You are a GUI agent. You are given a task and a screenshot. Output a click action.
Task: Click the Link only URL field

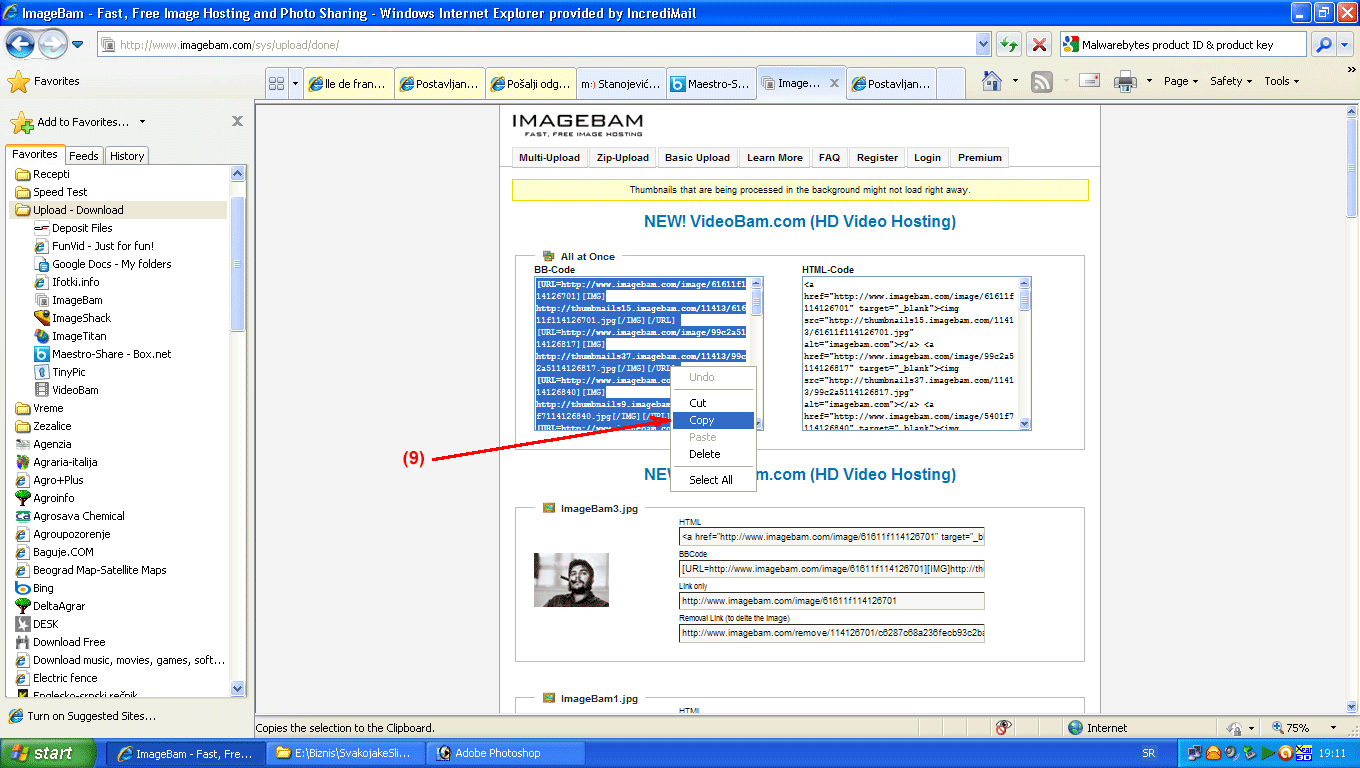tap(832, 601)
